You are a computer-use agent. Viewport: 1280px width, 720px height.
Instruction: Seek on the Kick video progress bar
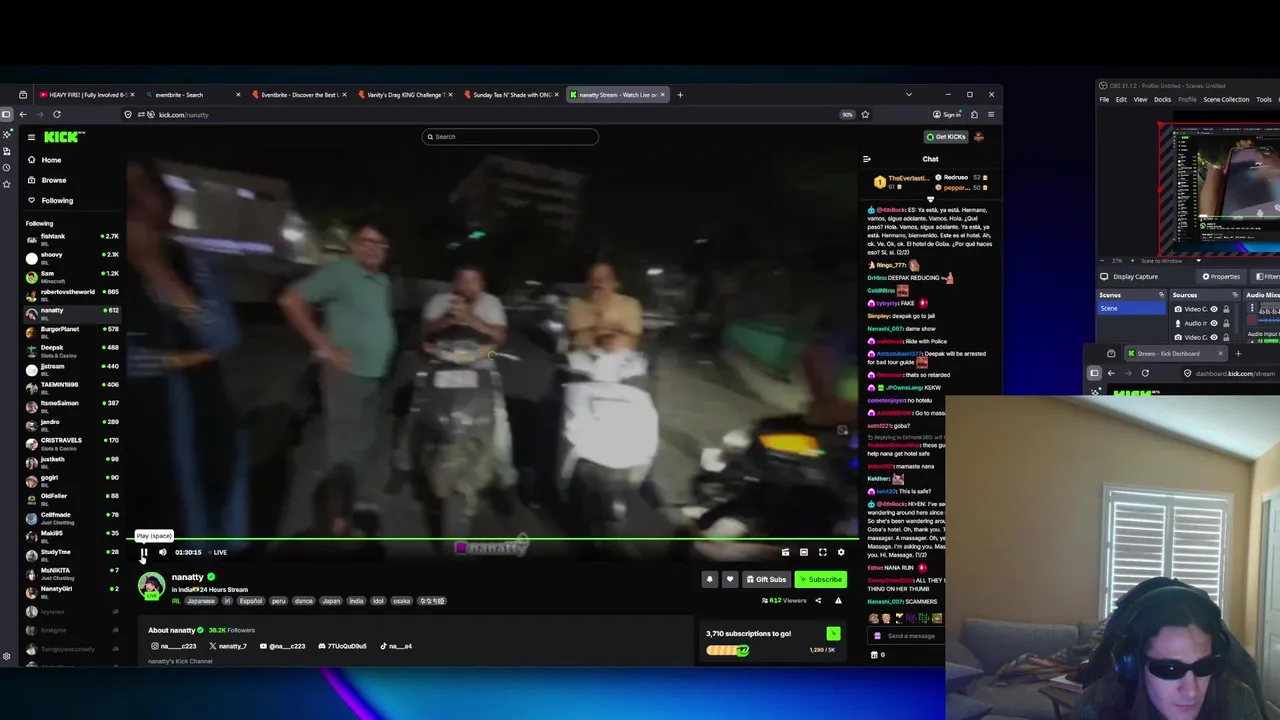tap(492, 540)
